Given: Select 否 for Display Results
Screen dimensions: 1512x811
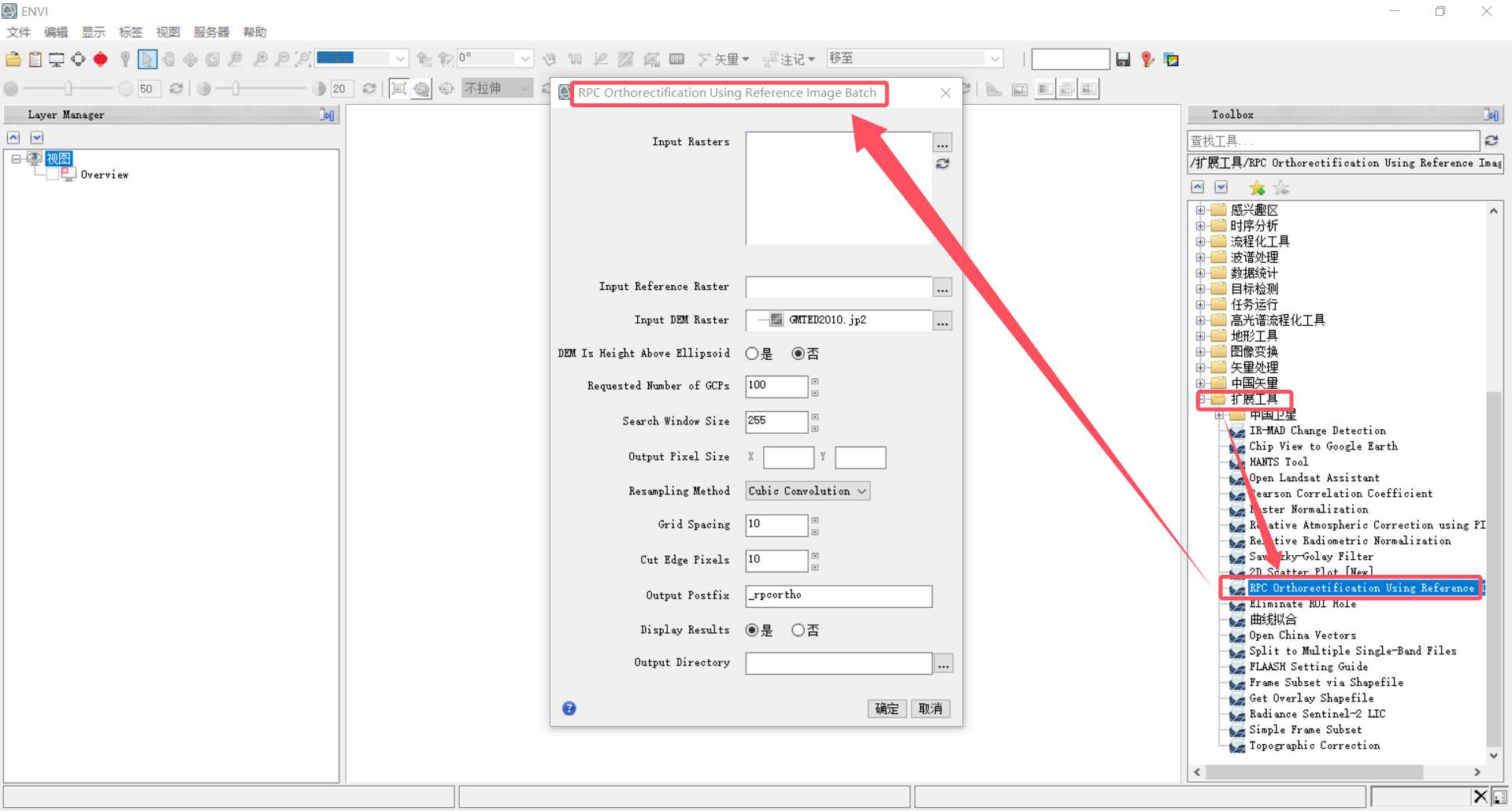Looking at the screenshot, I should (799, 630).
